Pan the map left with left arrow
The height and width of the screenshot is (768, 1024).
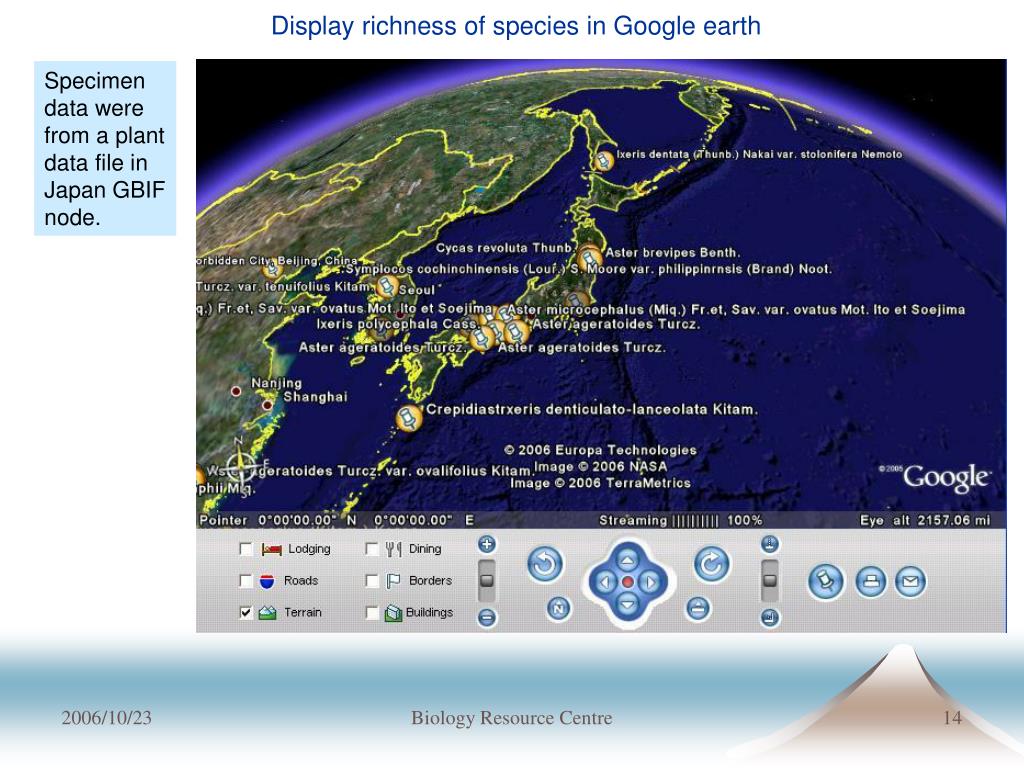coord(605,582)
